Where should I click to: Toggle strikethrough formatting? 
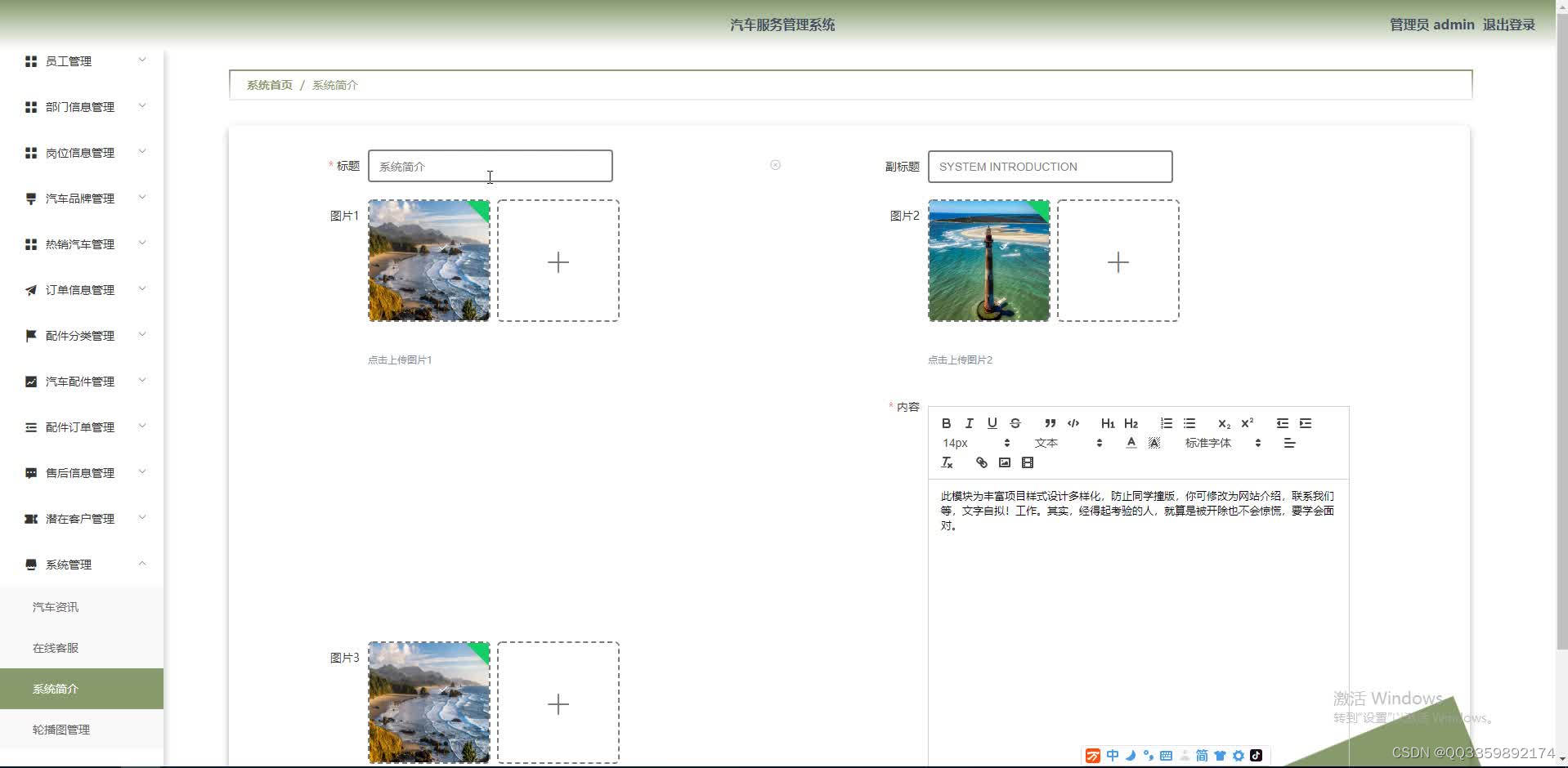1015,423
